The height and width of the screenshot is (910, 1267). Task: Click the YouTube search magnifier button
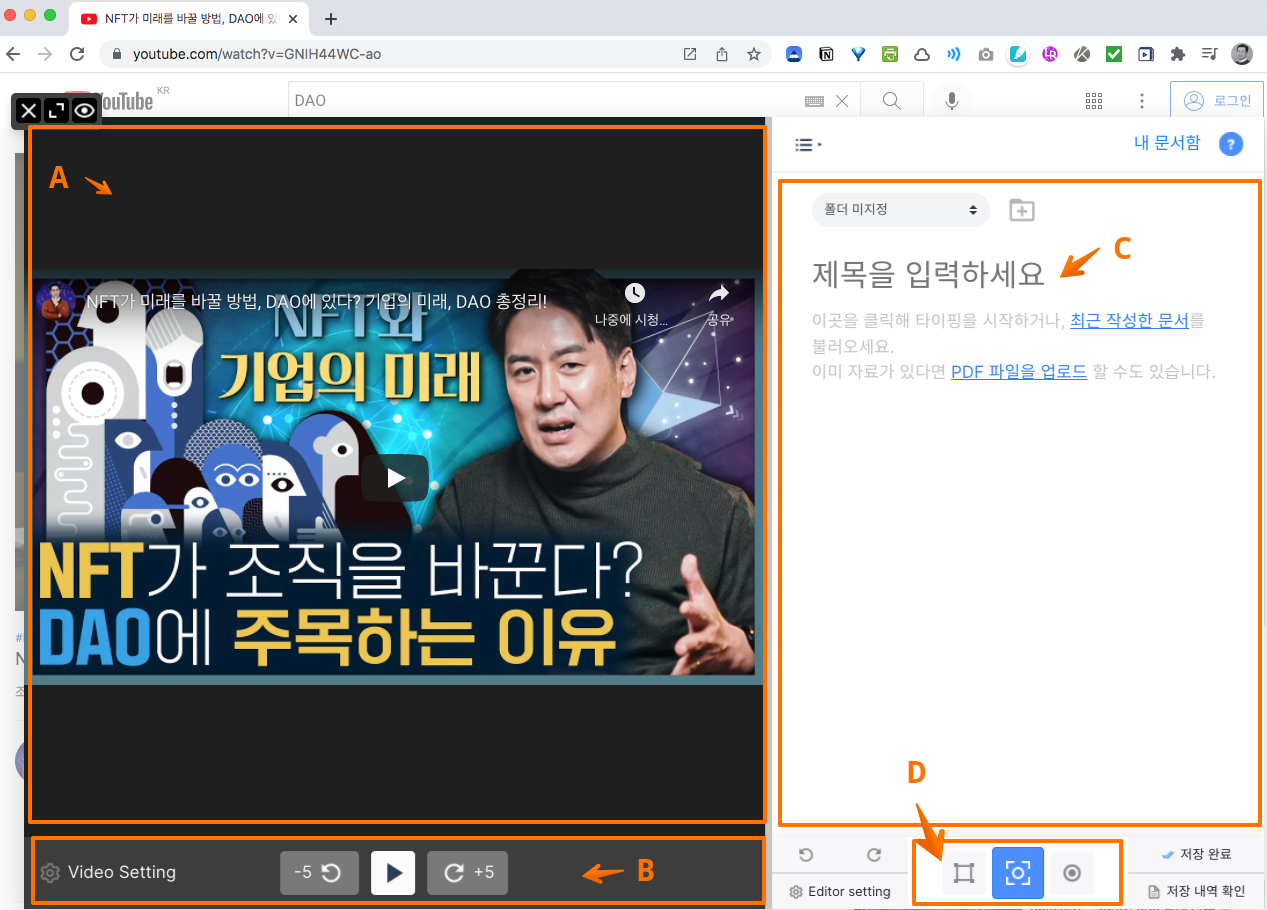tap(891, 100)
